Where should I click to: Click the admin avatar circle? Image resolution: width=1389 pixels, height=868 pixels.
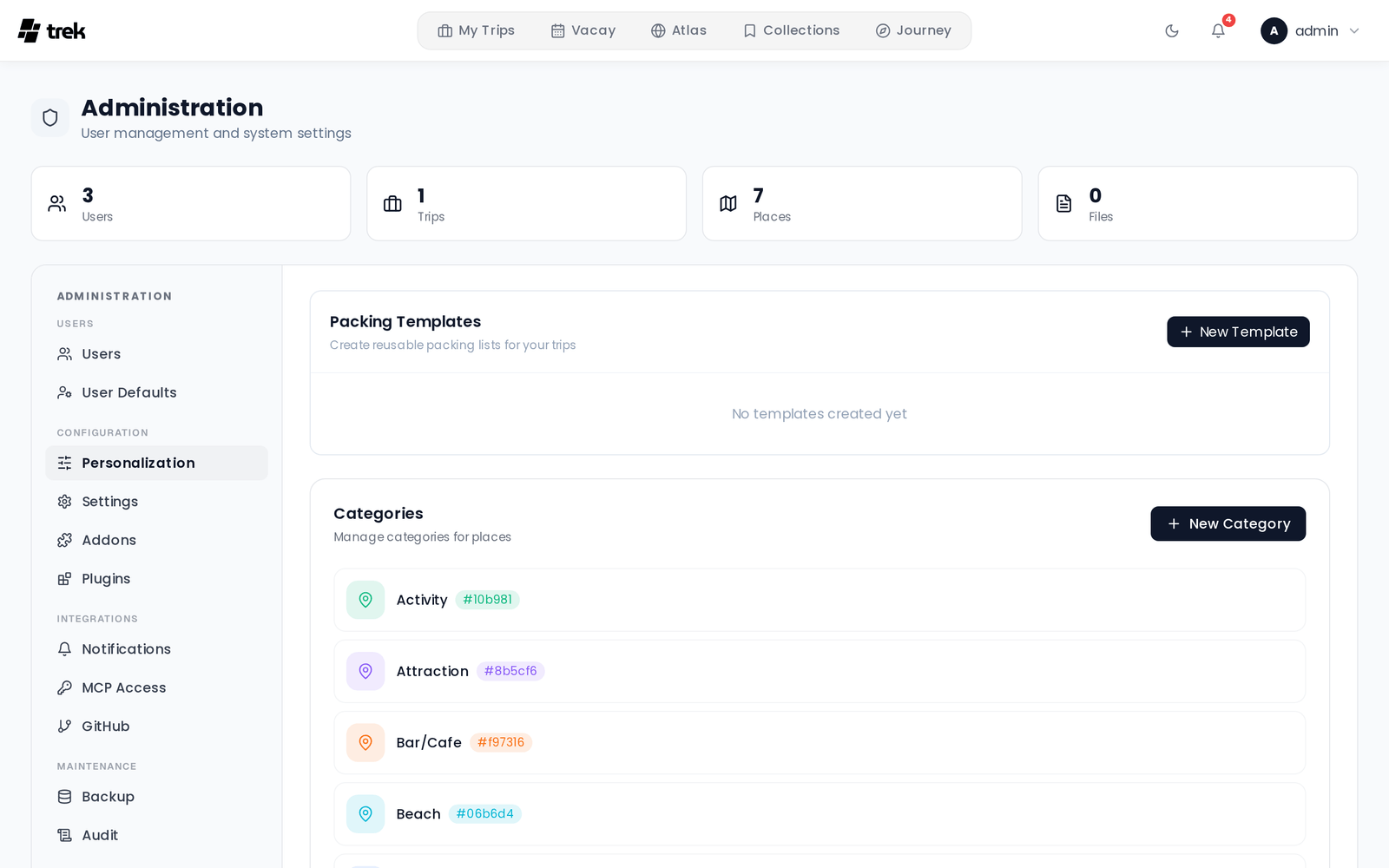tap(1274, 31)
